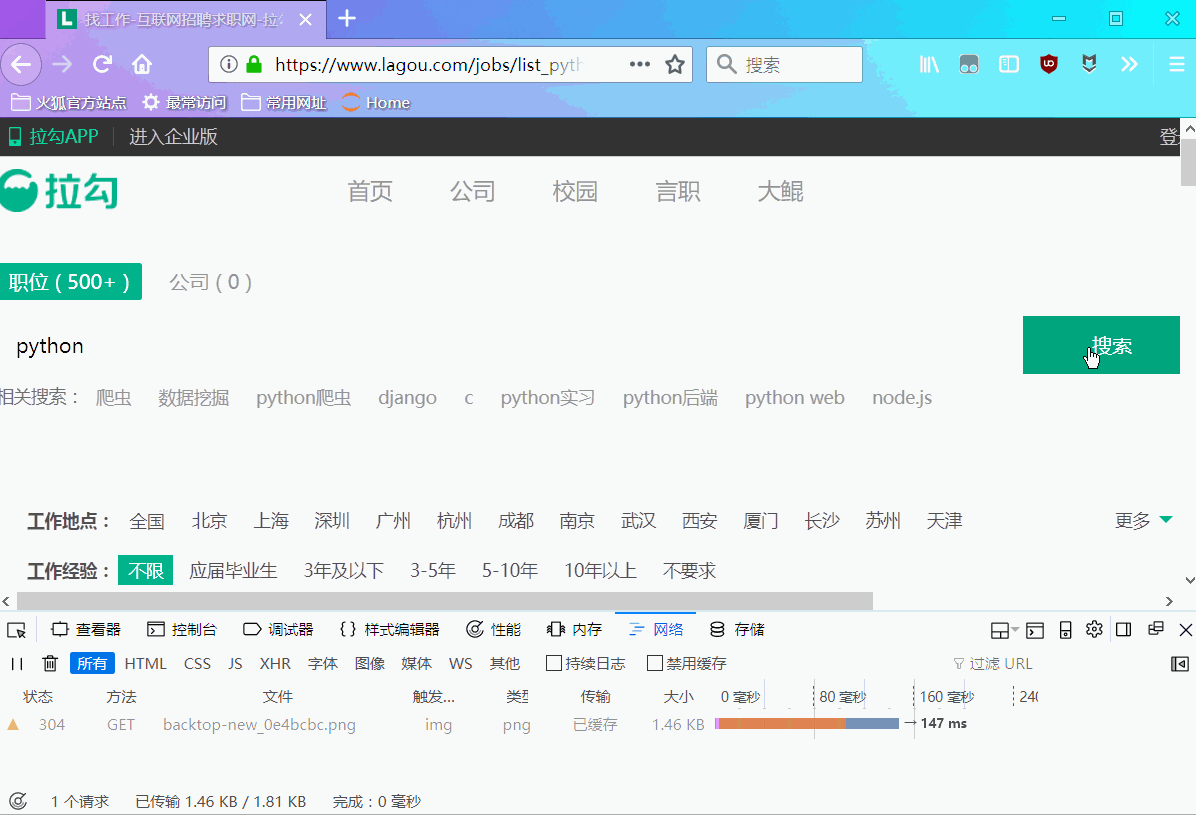This screenshot has width=1196, height=815.
Task: Activate the element picker tool
Action: (16, 629)
